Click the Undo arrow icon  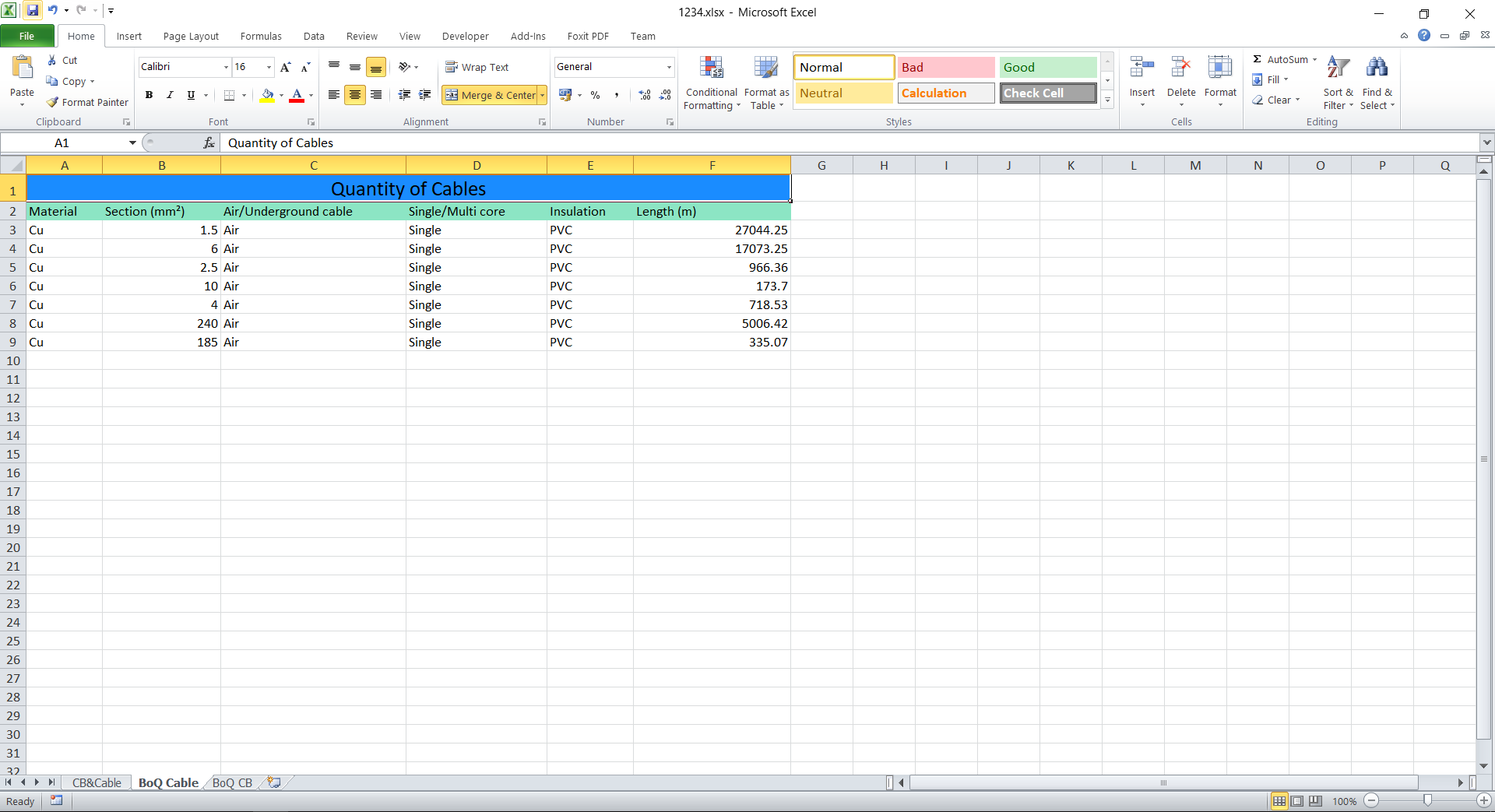click(53, 10)
